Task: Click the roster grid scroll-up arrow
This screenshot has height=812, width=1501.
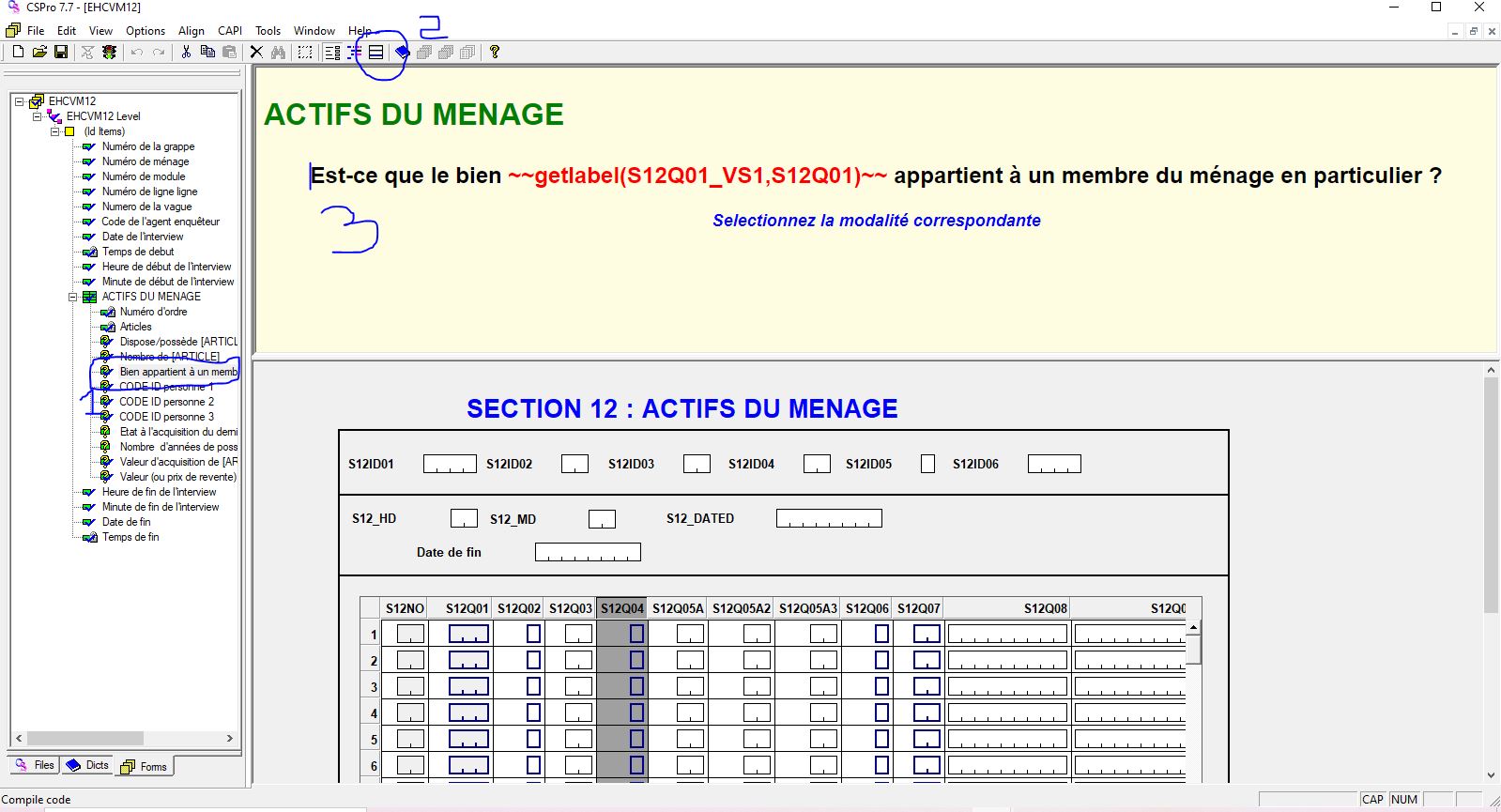Action: pyautogui.click(x=1193, y=627)
